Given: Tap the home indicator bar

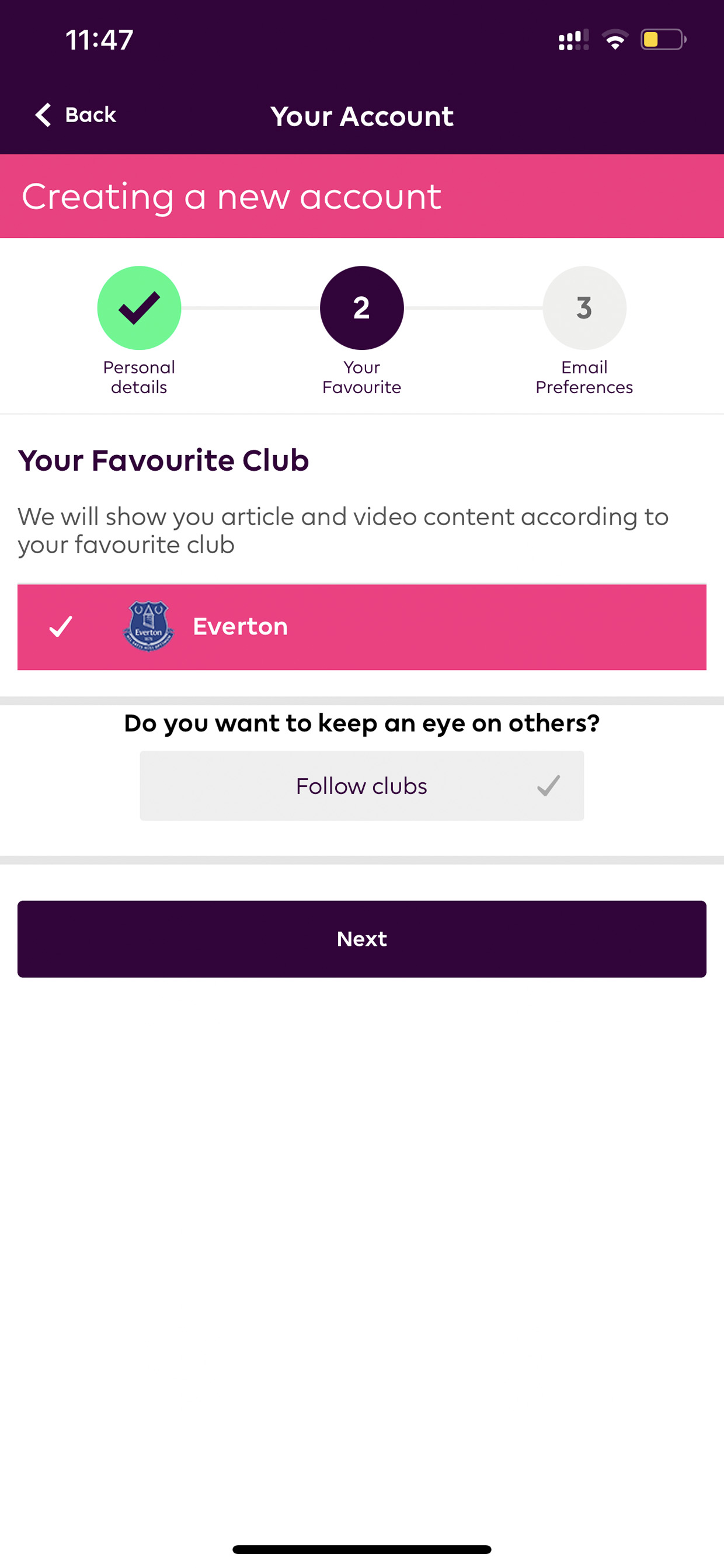Looking at the screenshot, I should pyautogui.click(x=362, y=1549).
